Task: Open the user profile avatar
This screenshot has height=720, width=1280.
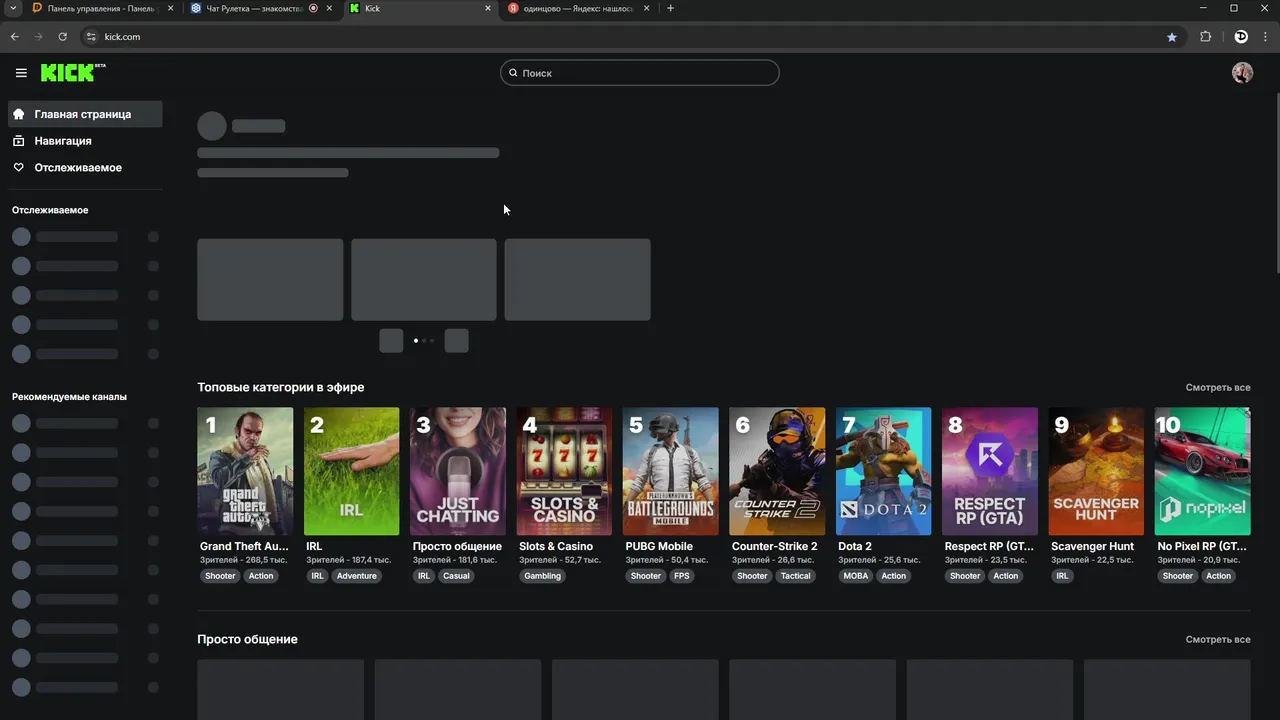Action: pos(1242,73)
